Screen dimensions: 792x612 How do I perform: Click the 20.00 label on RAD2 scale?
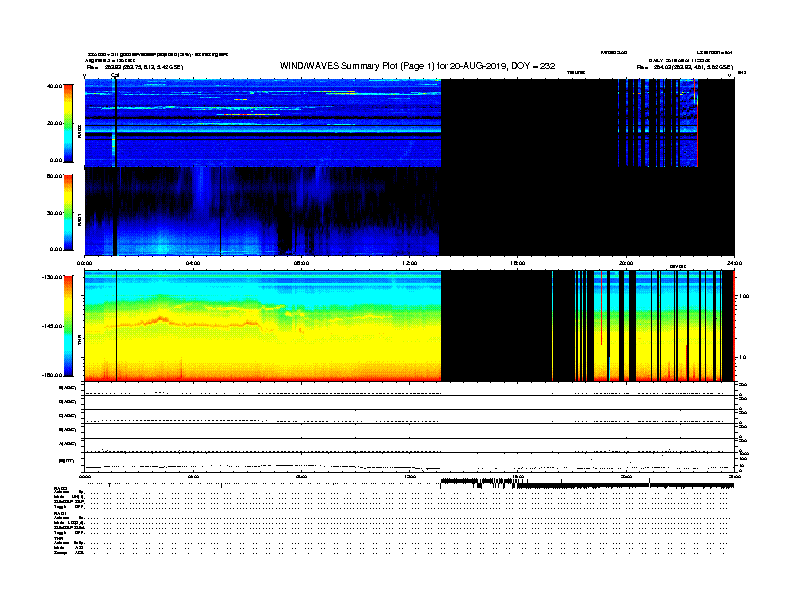pos(55,123)
